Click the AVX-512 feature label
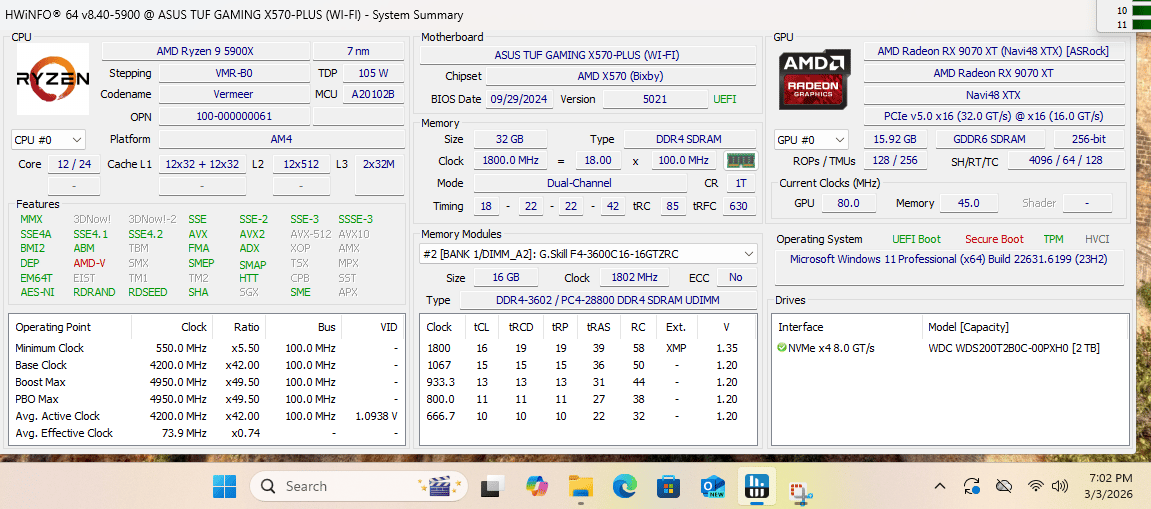 point(309,234)
